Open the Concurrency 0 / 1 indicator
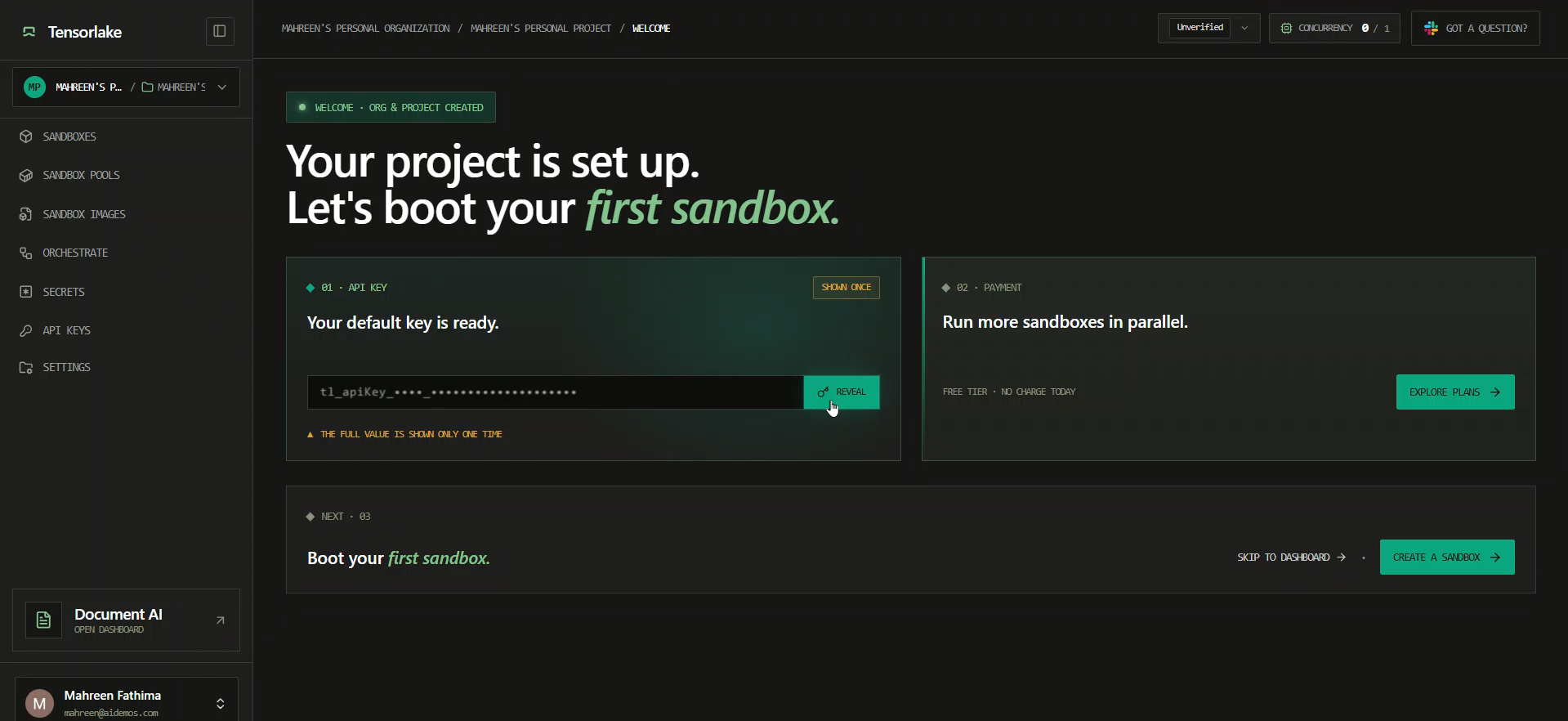Screen dimensions: 1568x721 click(x=1334, y=28)
